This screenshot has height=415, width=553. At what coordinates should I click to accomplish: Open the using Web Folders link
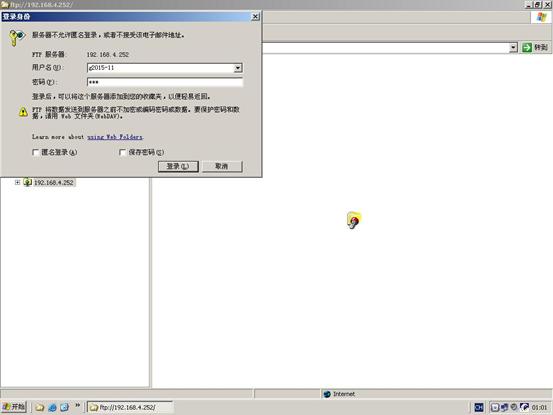[x=115, y=137]
